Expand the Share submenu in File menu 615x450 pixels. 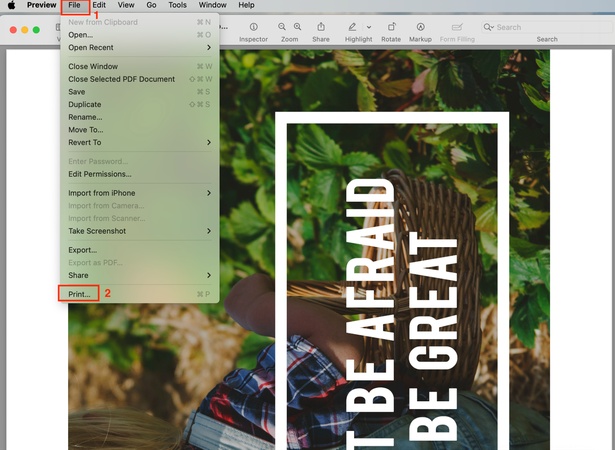tap(140, 275)
